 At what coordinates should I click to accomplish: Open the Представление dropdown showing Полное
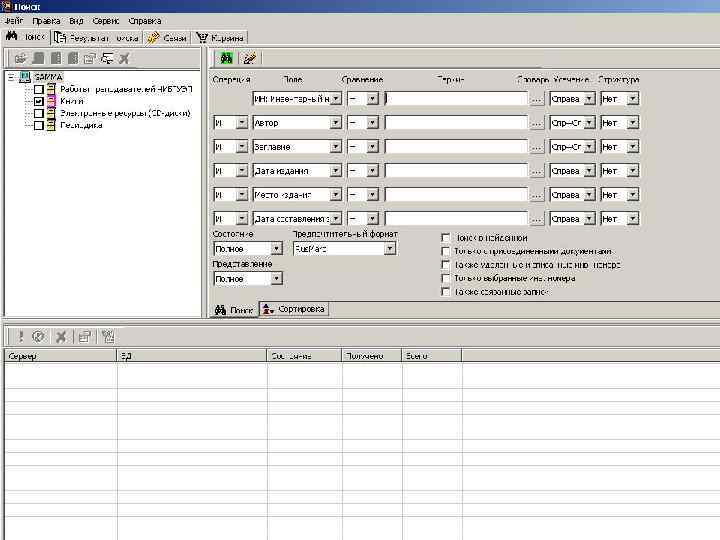(x=276, y=279)
